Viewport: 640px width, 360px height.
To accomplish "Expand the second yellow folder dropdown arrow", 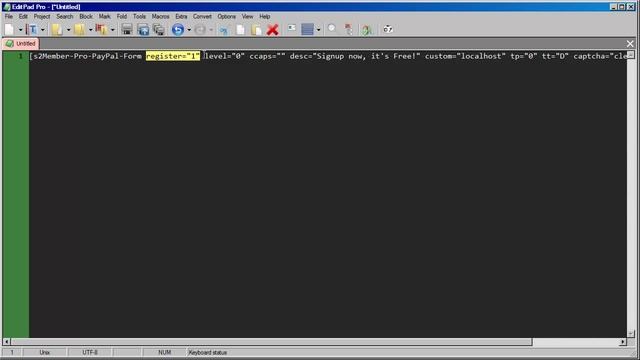I will point(90,30).
